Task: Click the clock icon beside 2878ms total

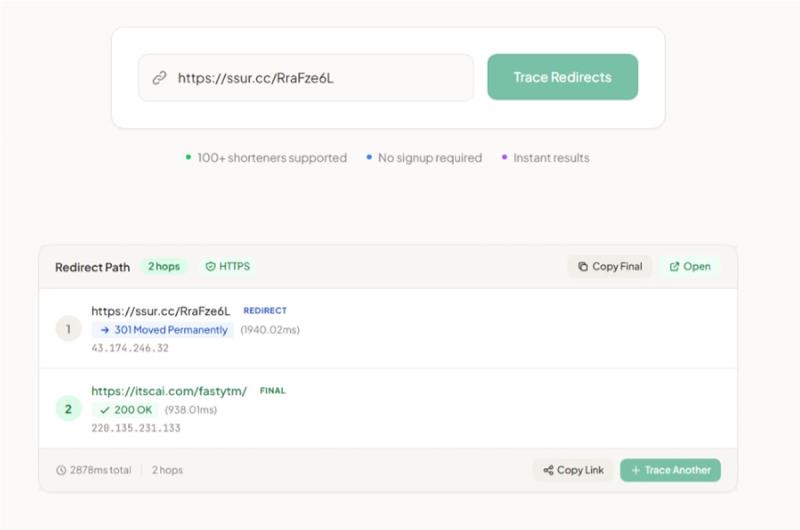Action: pos(61,470)
